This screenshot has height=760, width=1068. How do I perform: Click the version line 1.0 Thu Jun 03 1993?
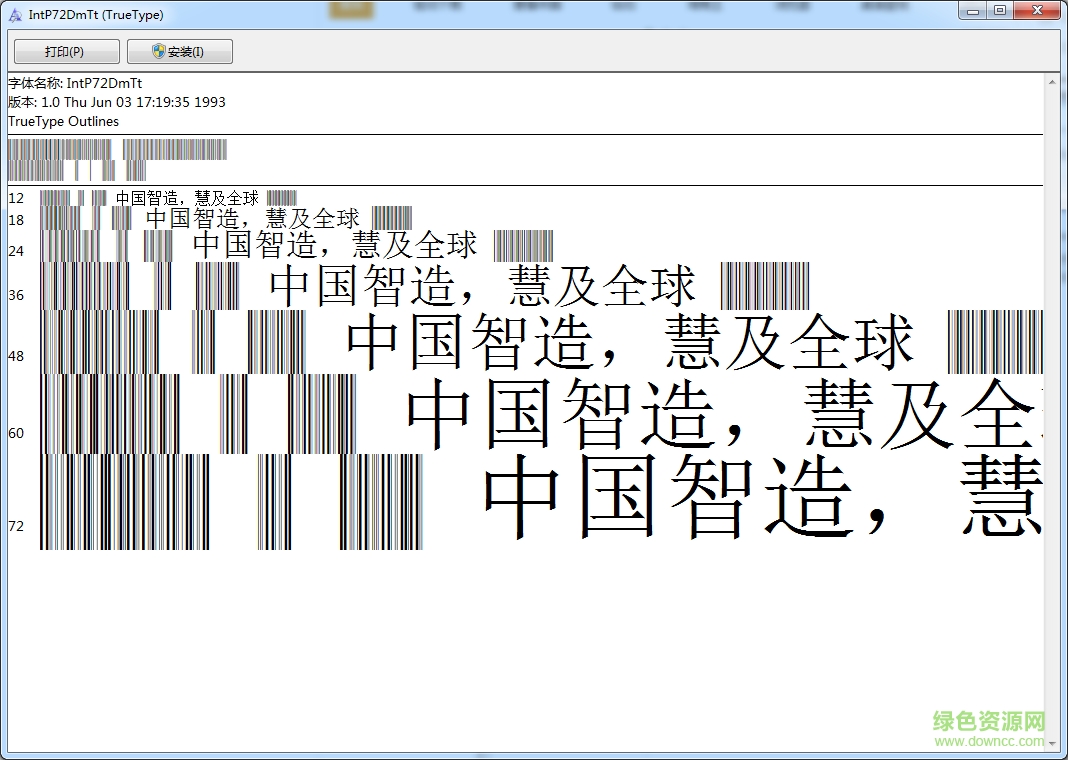coord(116,102)
